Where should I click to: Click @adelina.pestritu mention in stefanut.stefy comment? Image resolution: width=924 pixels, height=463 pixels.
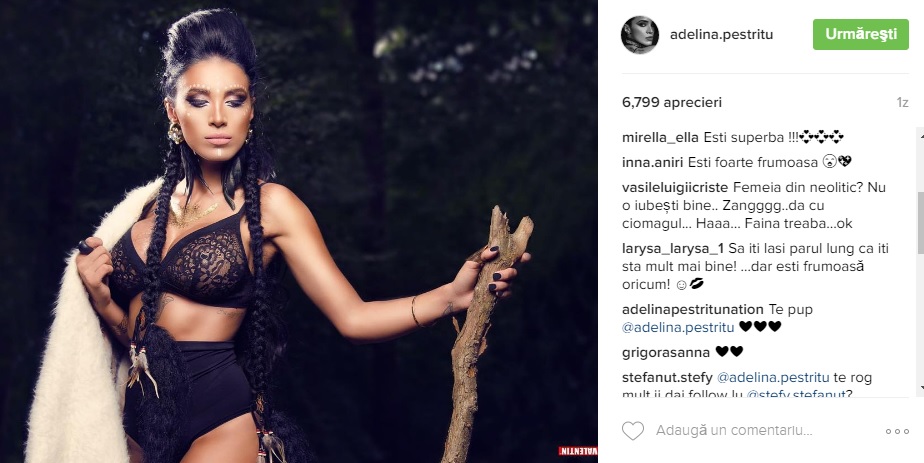773,378
